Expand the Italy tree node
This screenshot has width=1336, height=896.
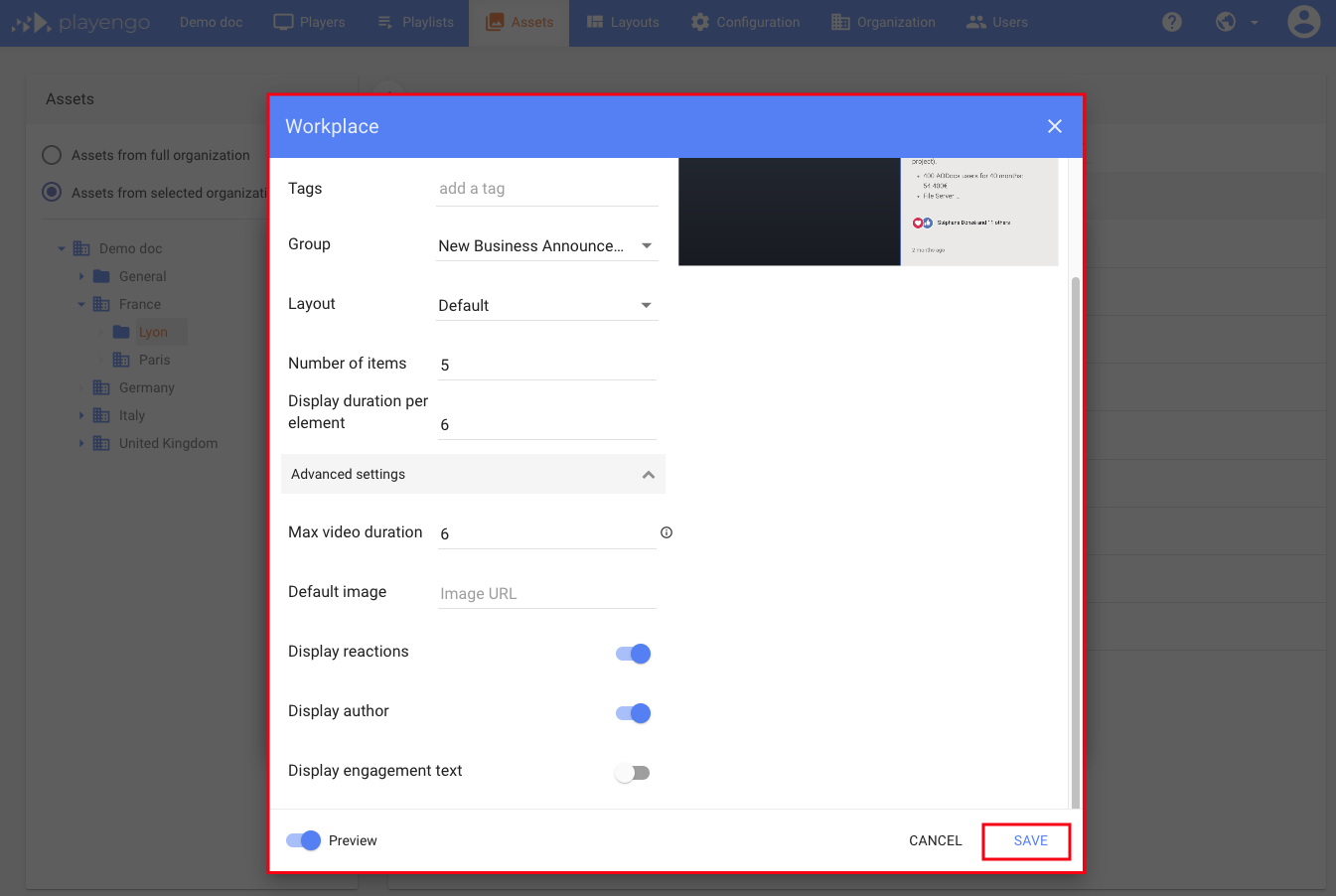coord(81,415)
